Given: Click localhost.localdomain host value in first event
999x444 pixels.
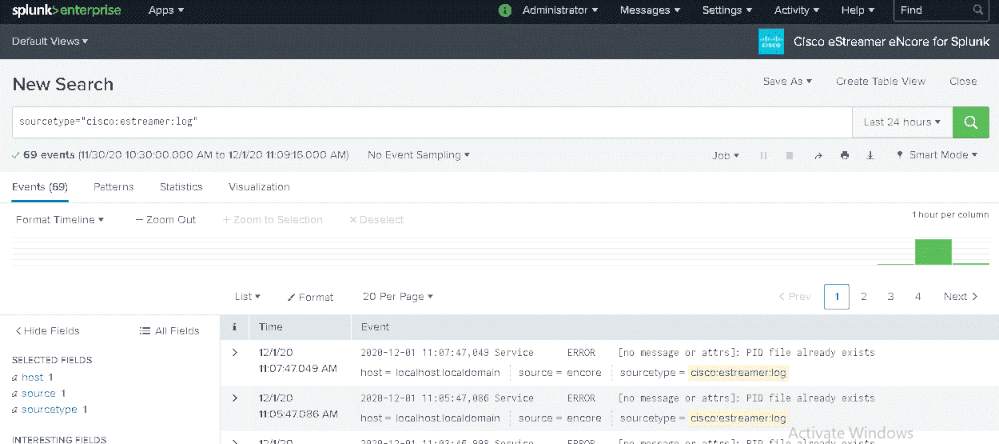Looking at the screenshot, I should coord(447,372).
